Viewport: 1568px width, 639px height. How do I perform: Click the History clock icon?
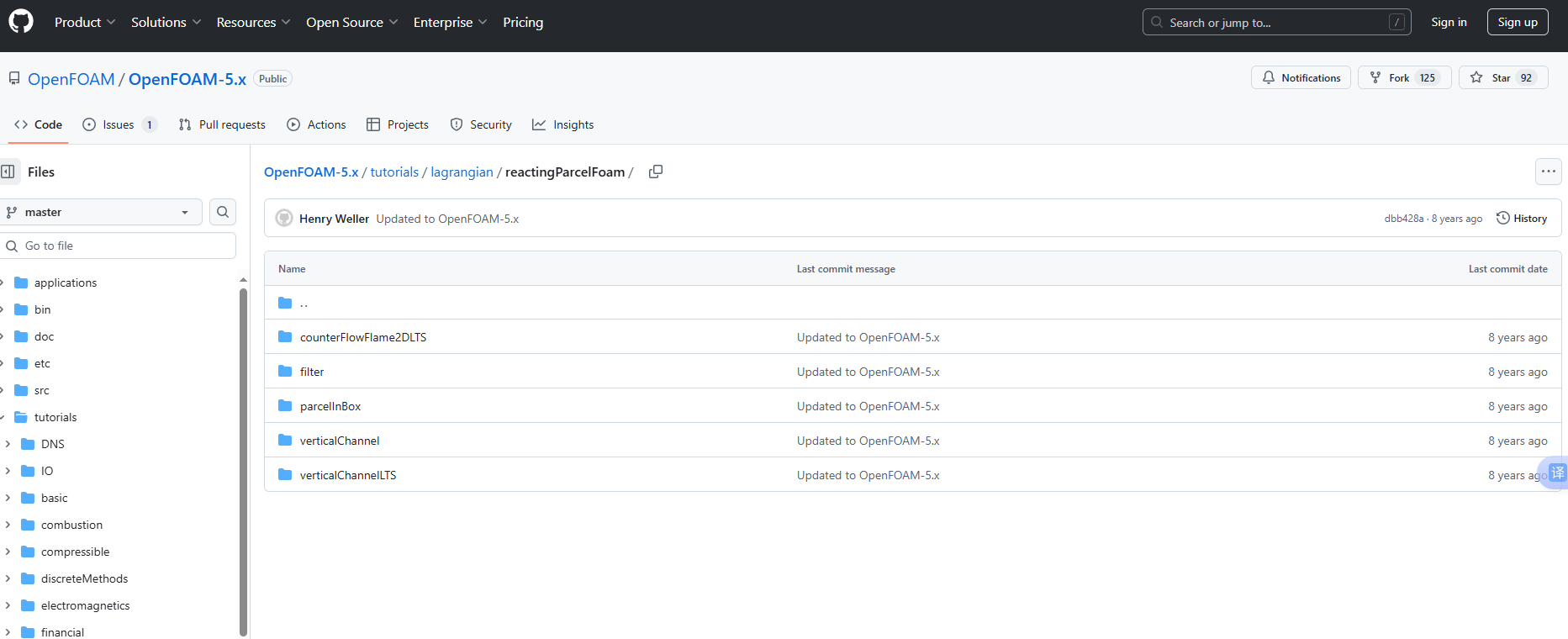point(1503,219)
